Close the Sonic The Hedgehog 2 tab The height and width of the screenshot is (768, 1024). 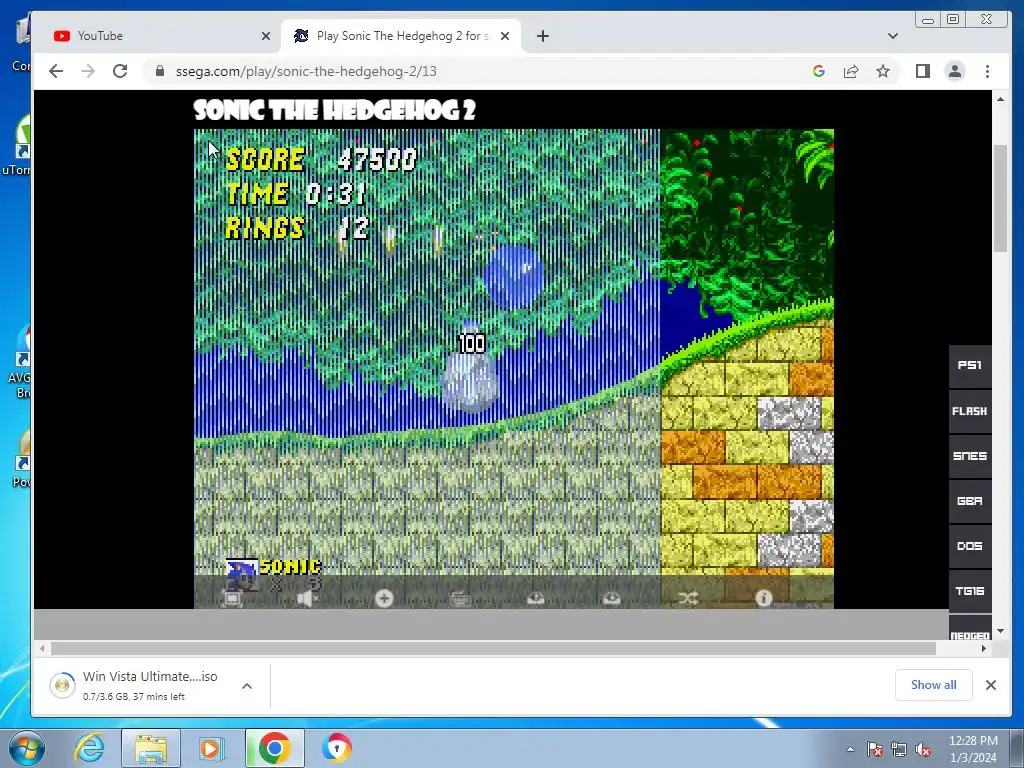[x=505, y=36]
